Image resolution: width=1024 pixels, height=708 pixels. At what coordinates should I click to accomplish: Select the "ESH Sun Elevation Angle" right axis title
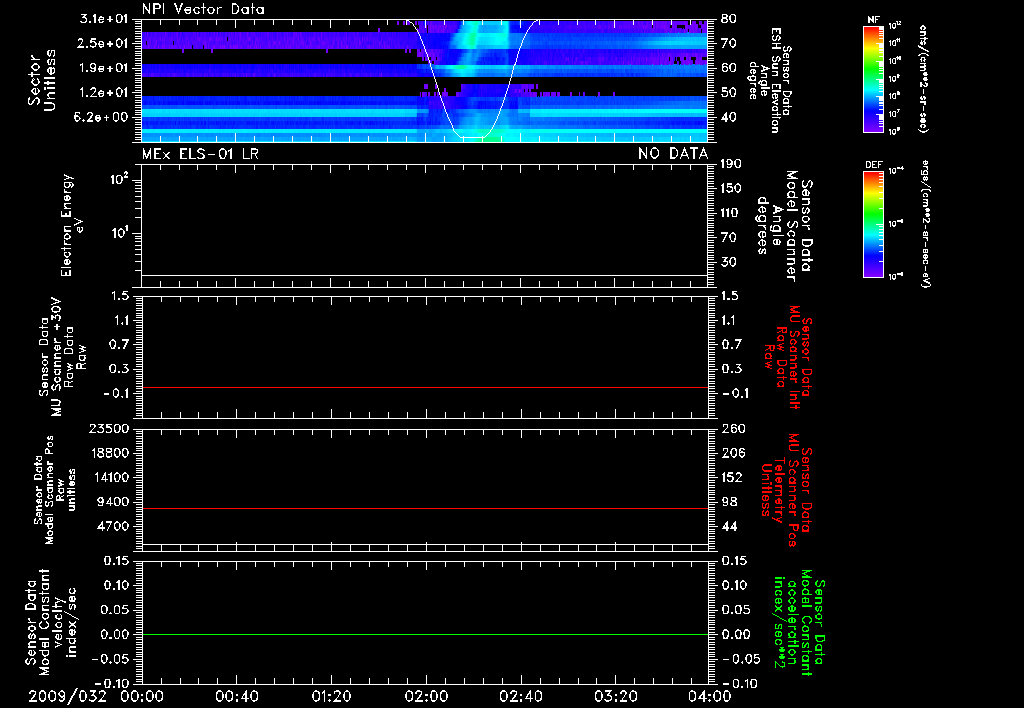pyautogui.click(x=770, y=80)
